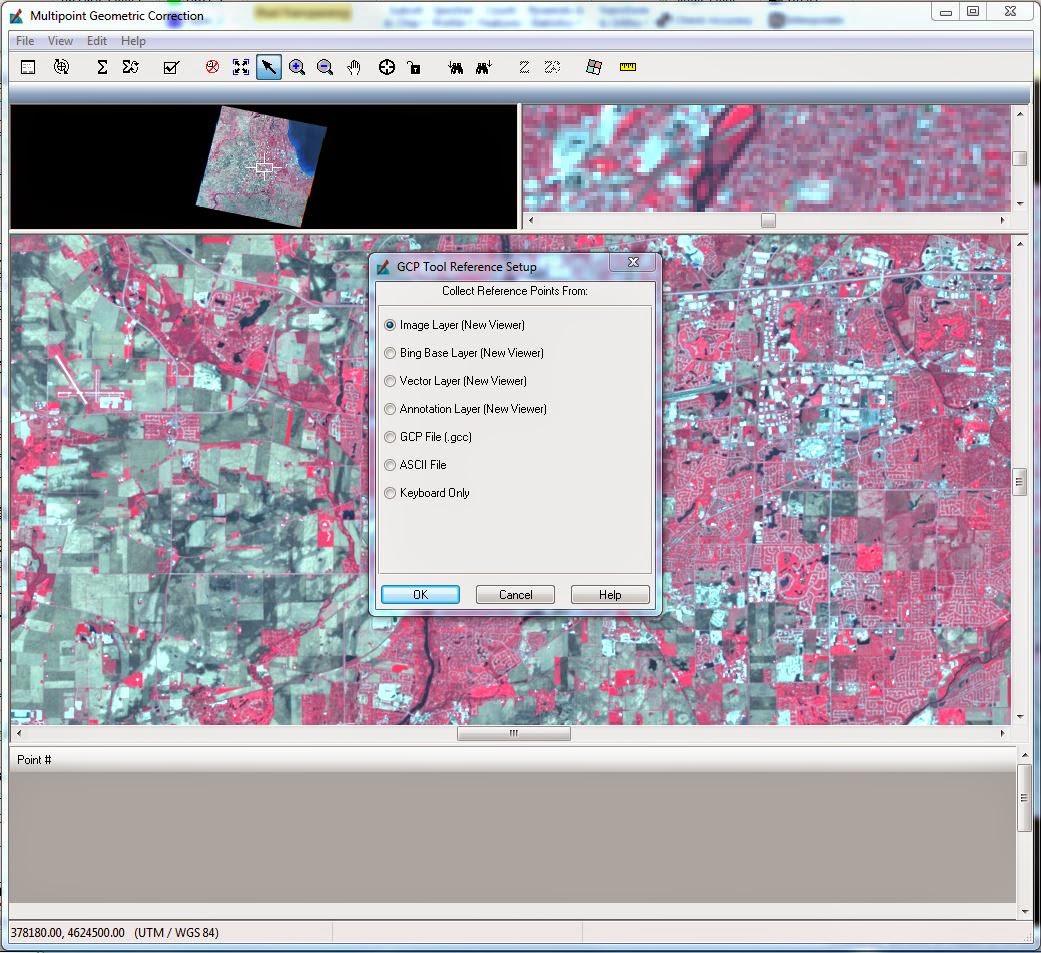Open the geometric model properties icon
1041x953 pixels.
pos(28,67)
